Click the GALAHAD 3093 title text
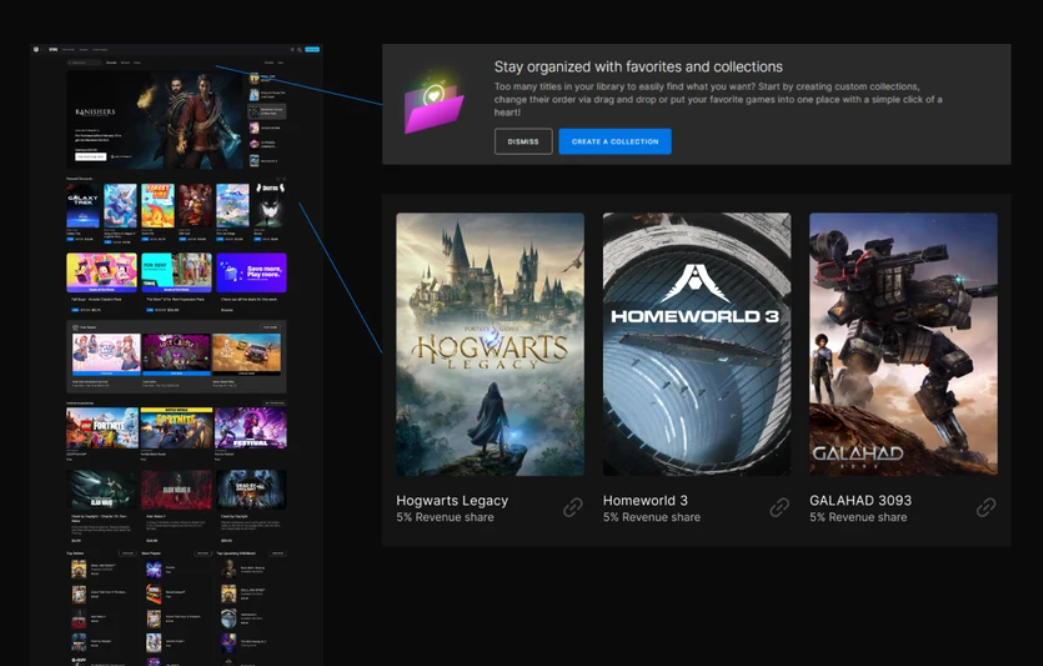This screenshot has height=666, width=1043. [860, 500]
